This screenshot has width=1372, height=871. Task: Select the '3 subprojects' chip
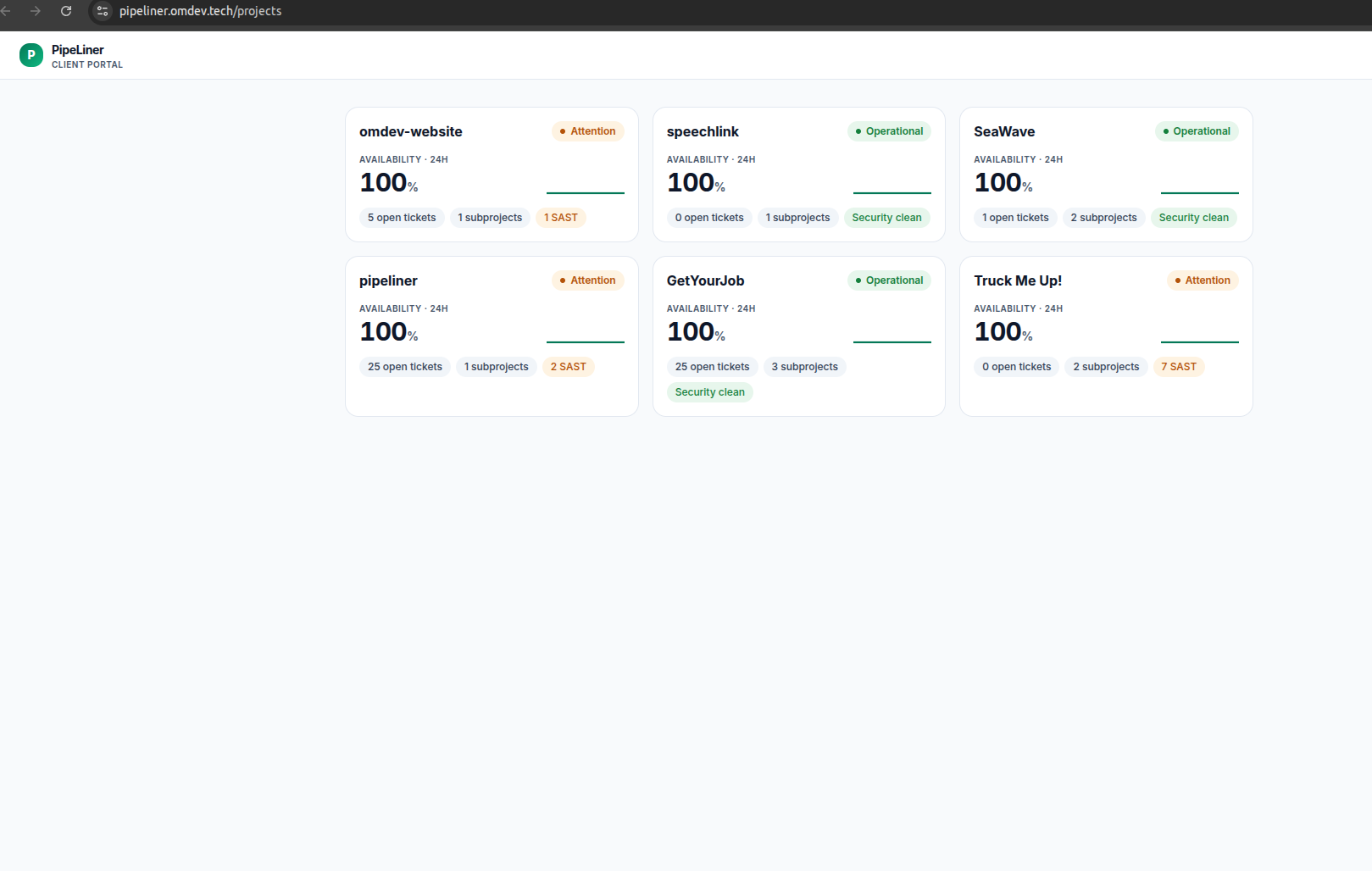(x=804, y=367)
